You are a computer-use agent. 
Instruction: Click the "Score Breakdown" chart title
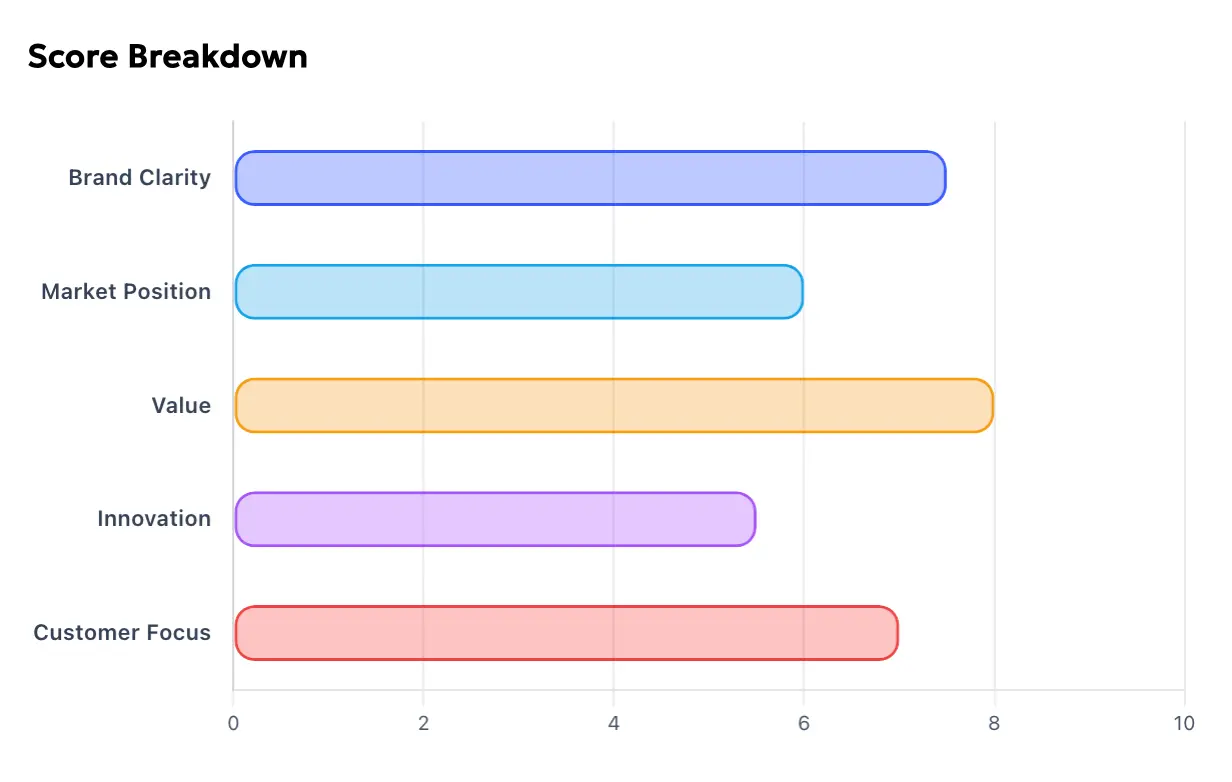168,57
